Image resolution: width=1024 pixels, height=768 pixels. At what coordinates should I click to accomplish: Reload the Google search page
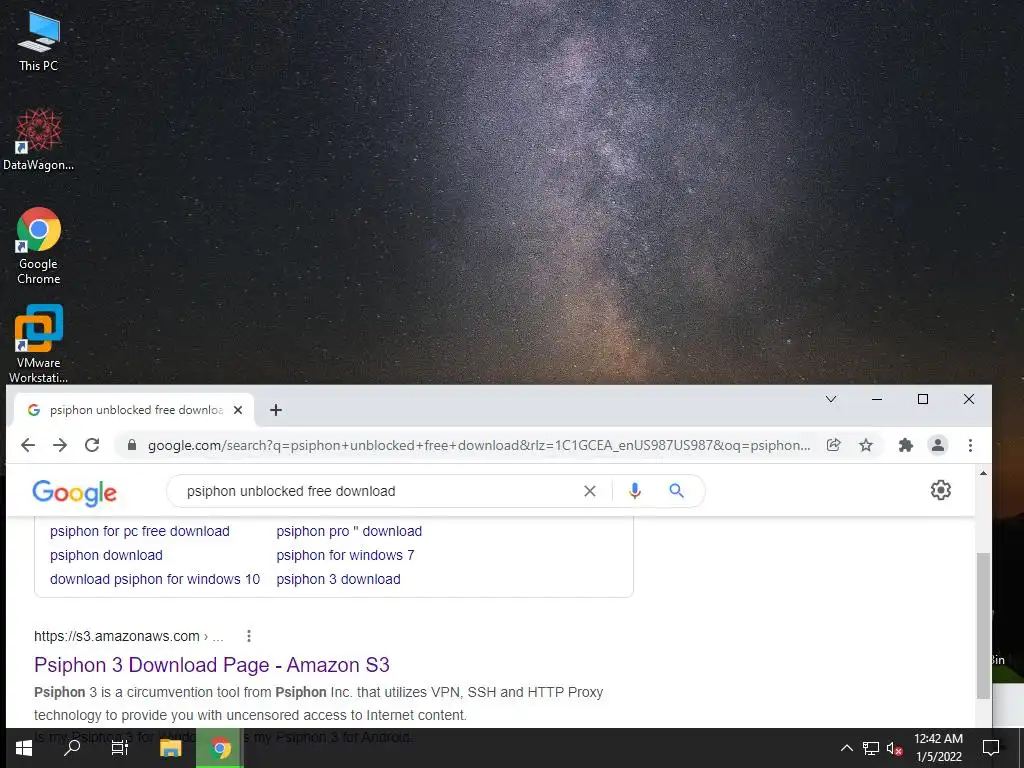pos(92,445)
